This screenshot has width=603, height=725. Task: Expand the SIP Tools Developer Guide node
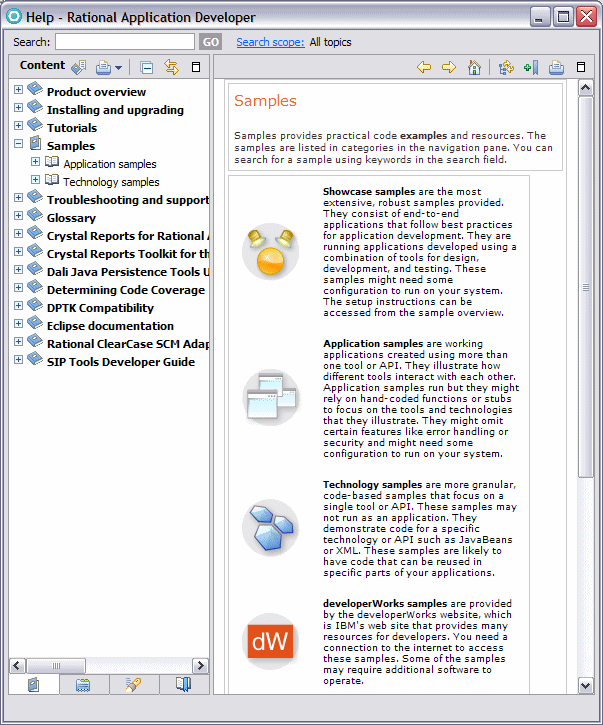(x=18, y=360)
